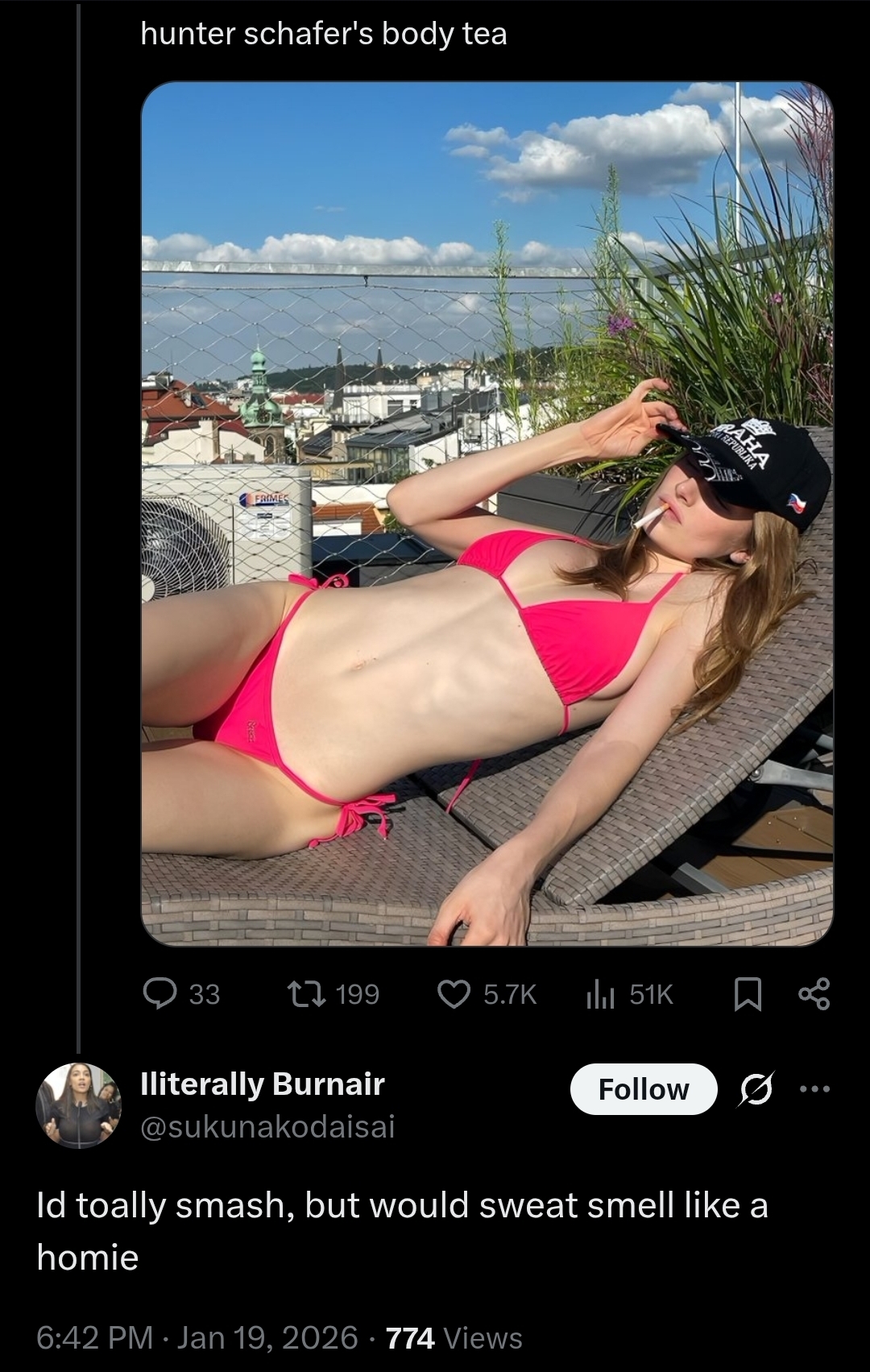The height and width of the screenshot is (1372, 870).
Task: Open the Iliterally Burnair profile avatar
Action: click(78, 1105)
